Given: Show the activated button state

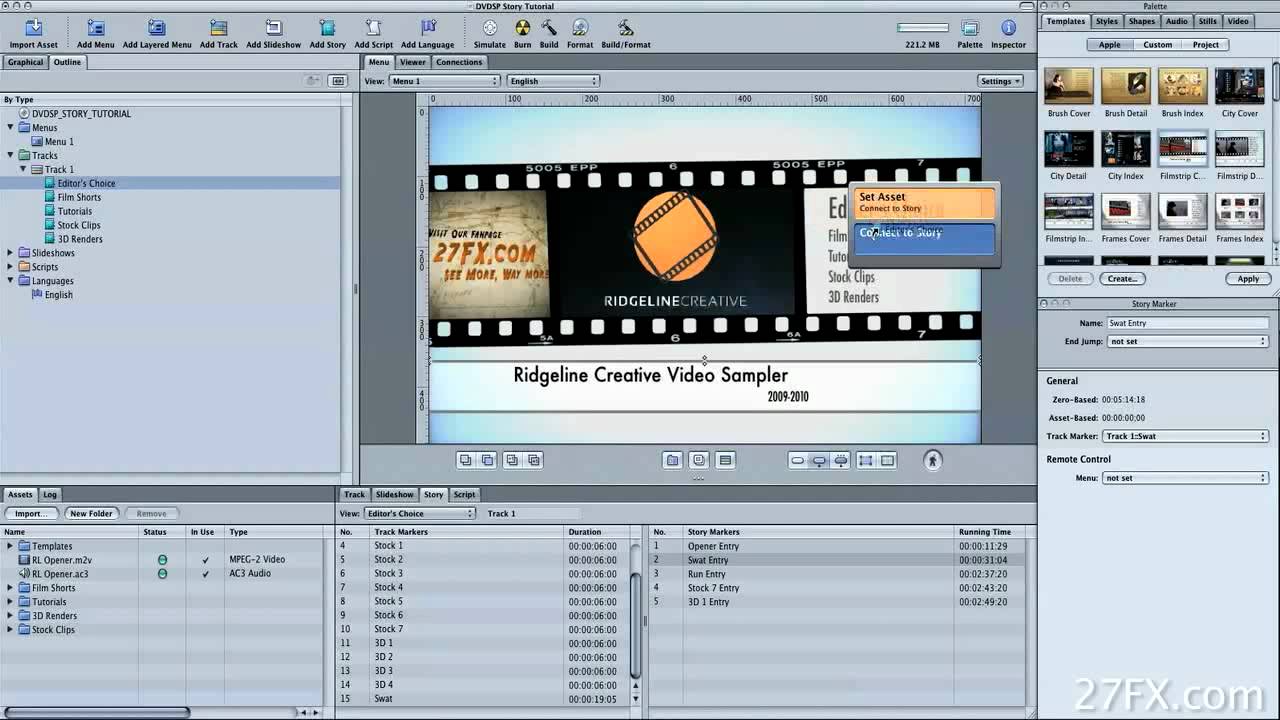Looking at the screenshot, I should coord(841,460).
